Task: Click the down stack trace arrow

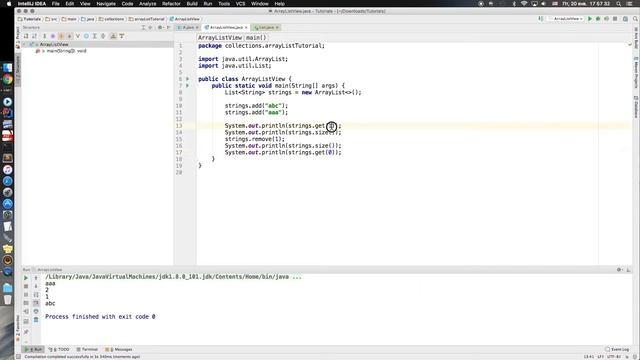Action: point(36,286)
